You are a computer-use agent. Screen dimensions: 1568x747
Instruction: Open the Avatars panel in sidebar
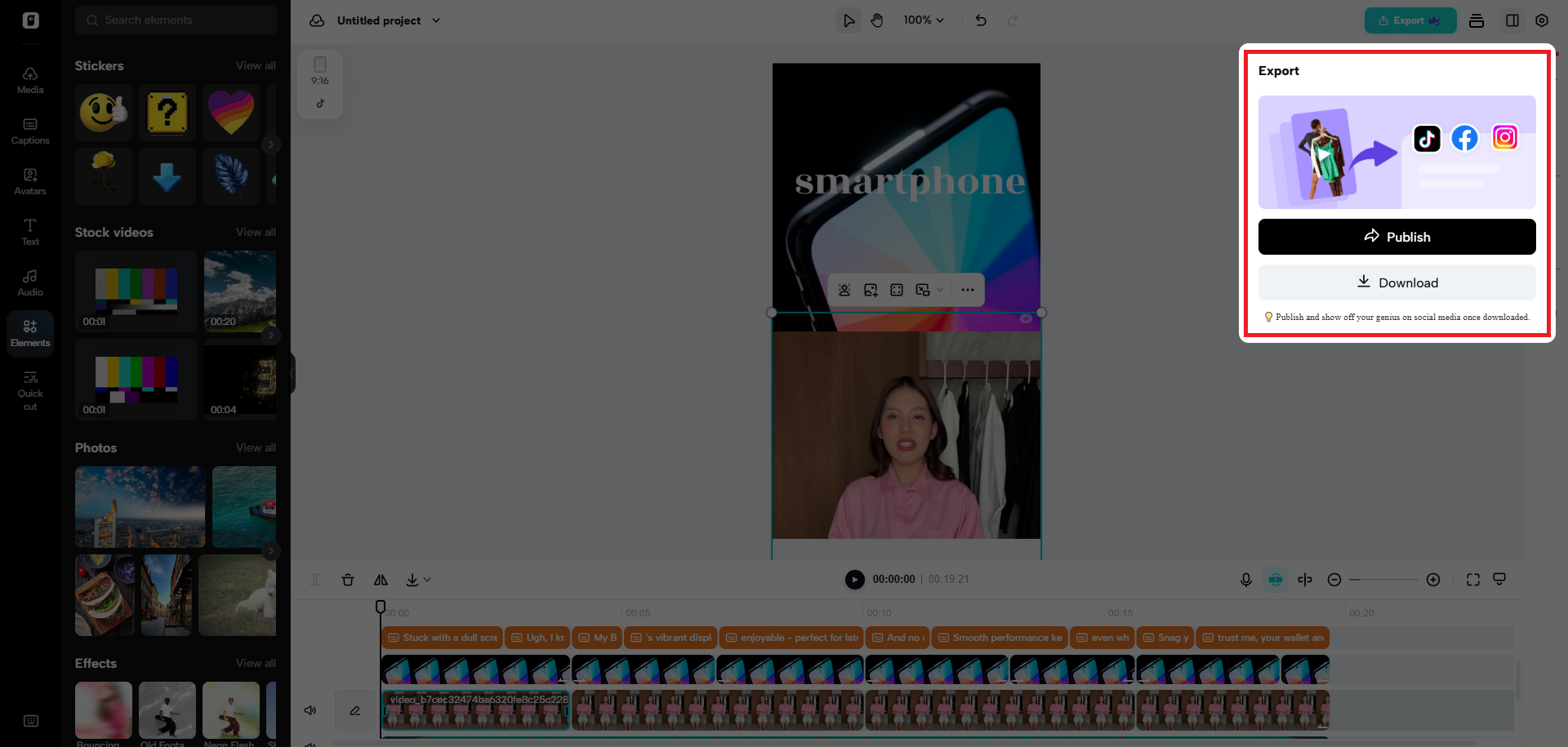pos(30,182)
